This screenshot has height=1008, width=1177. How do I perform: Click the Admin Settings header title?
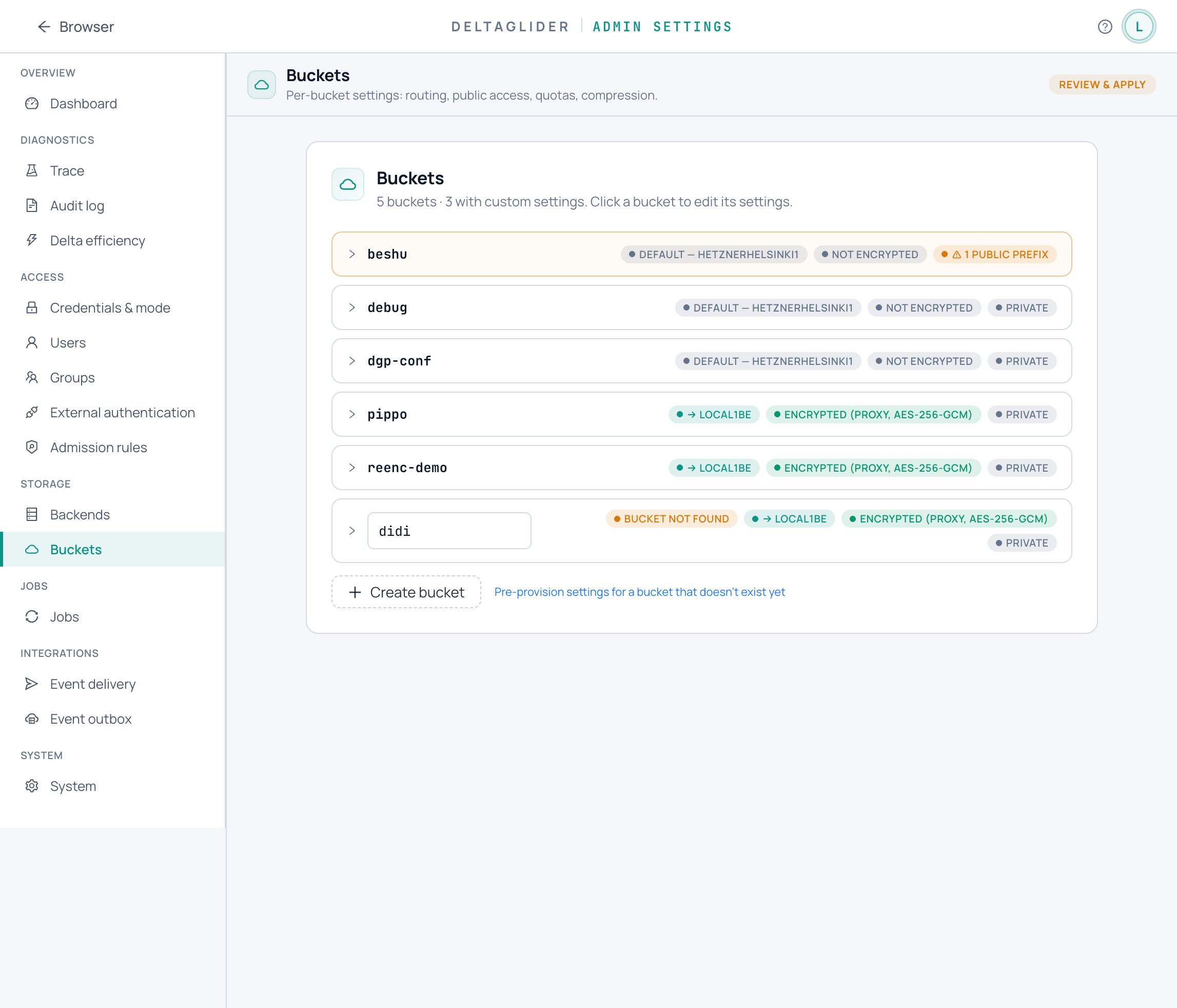[662, 27]
